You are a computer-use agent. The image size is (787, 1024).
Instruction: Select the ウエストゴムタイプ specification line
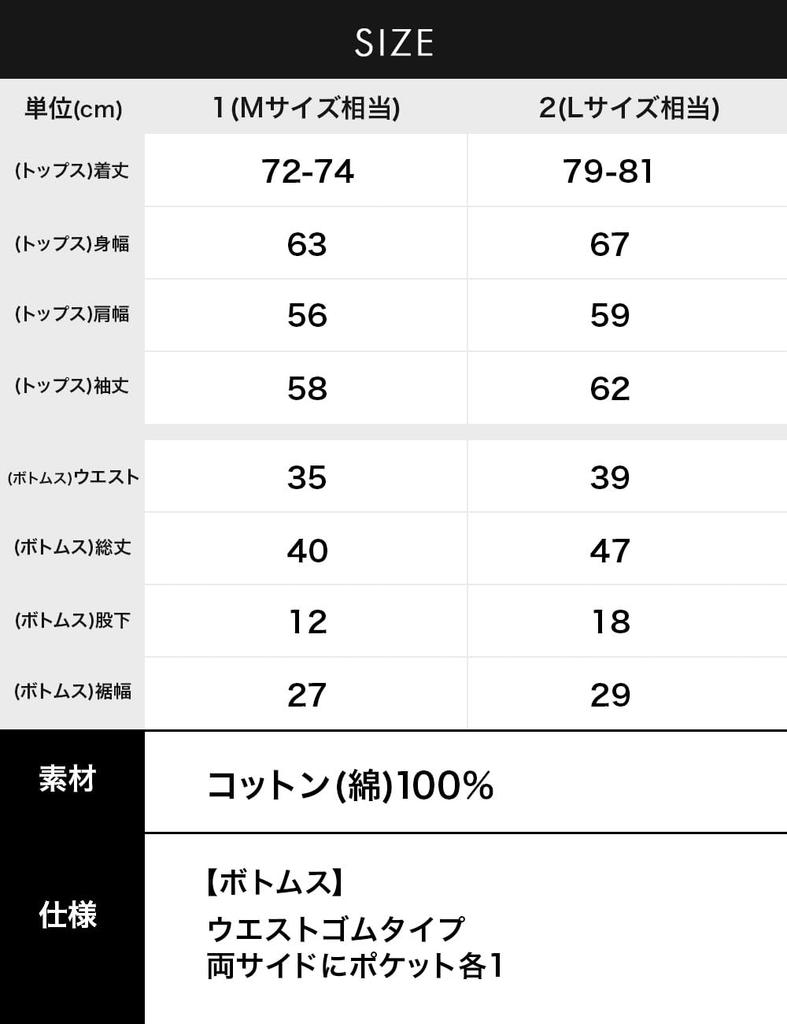point(336,930)
